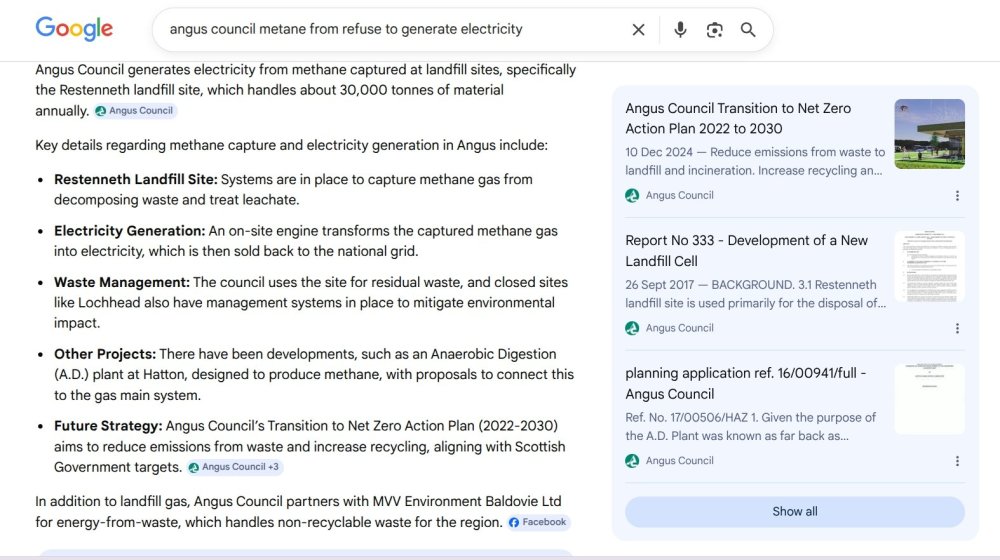
Task: Open search by image camera icon
Action: coord(714,29)
